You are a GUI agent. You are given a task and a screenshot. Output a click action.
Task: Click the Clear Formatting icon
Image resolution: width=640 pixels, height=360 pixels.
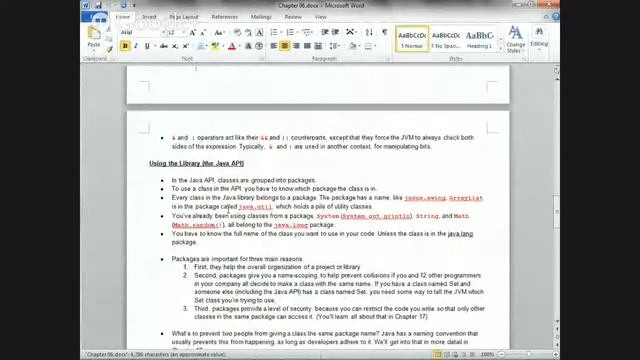coord(237,32)
